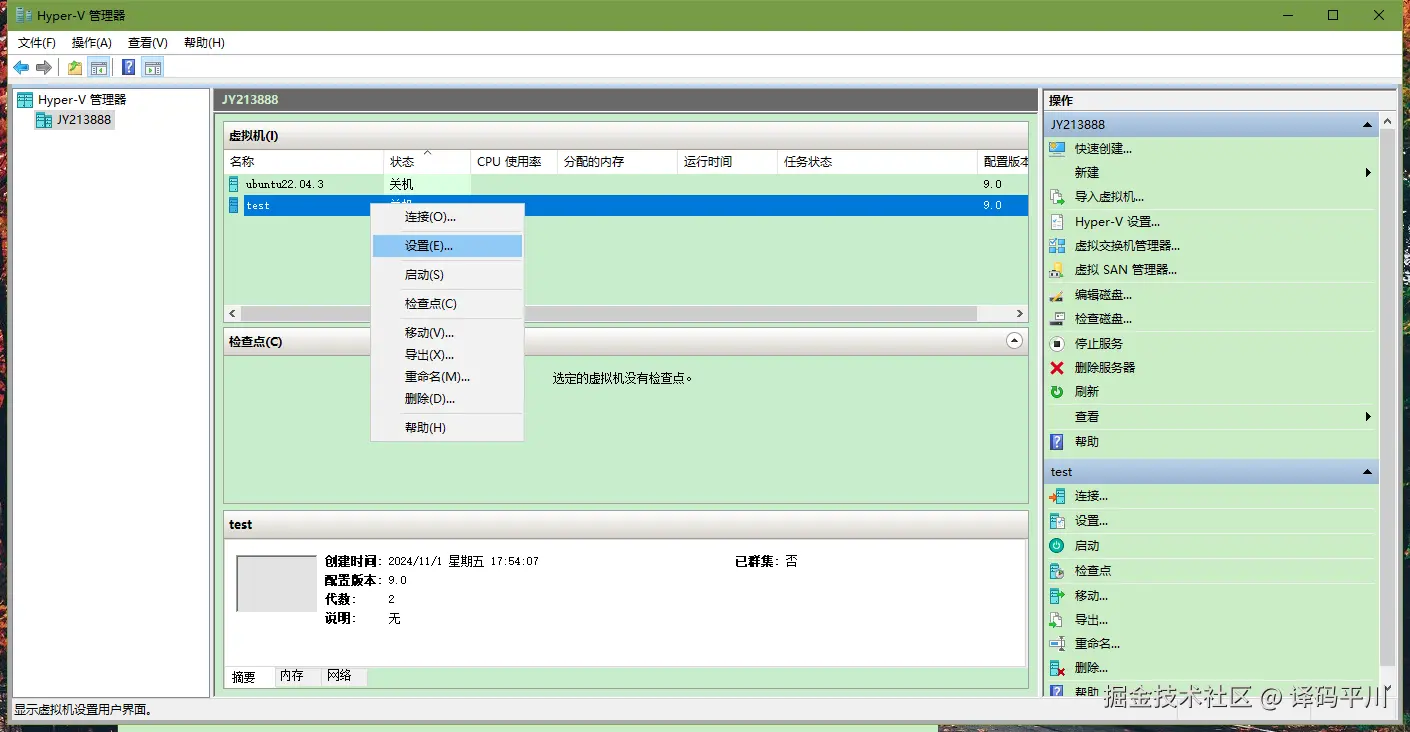Viewport: 1410px width, 732px height.
Task: Select JY213888 server in the left tree
Action: pyautogui.click(x=84, y=119)
